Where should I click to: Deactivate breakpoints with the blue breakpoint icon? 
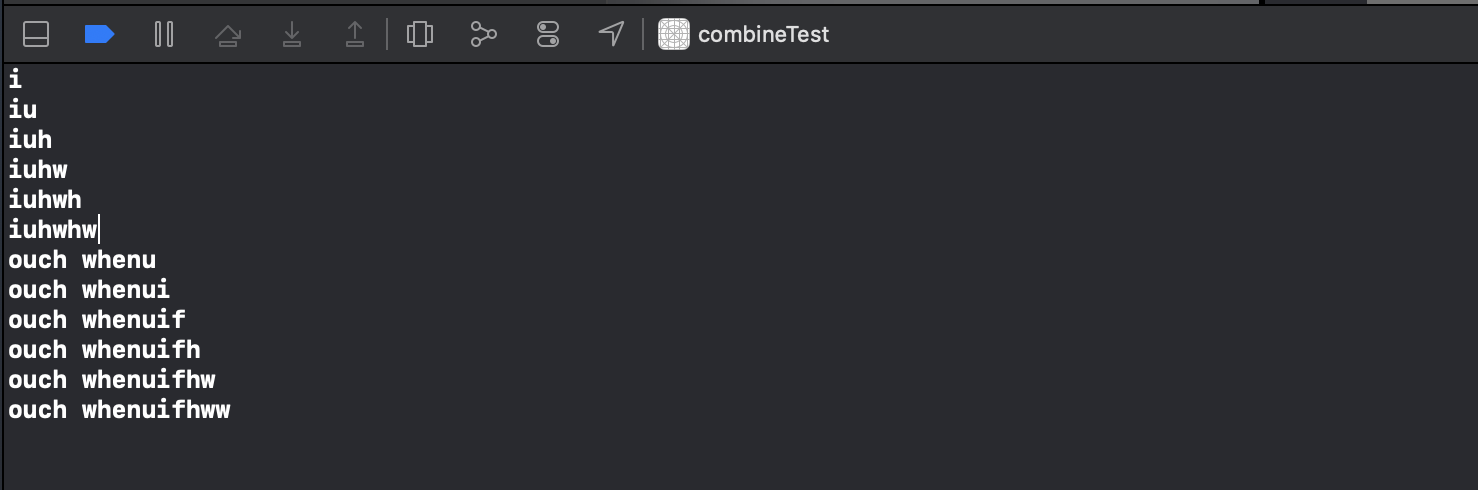99,34
